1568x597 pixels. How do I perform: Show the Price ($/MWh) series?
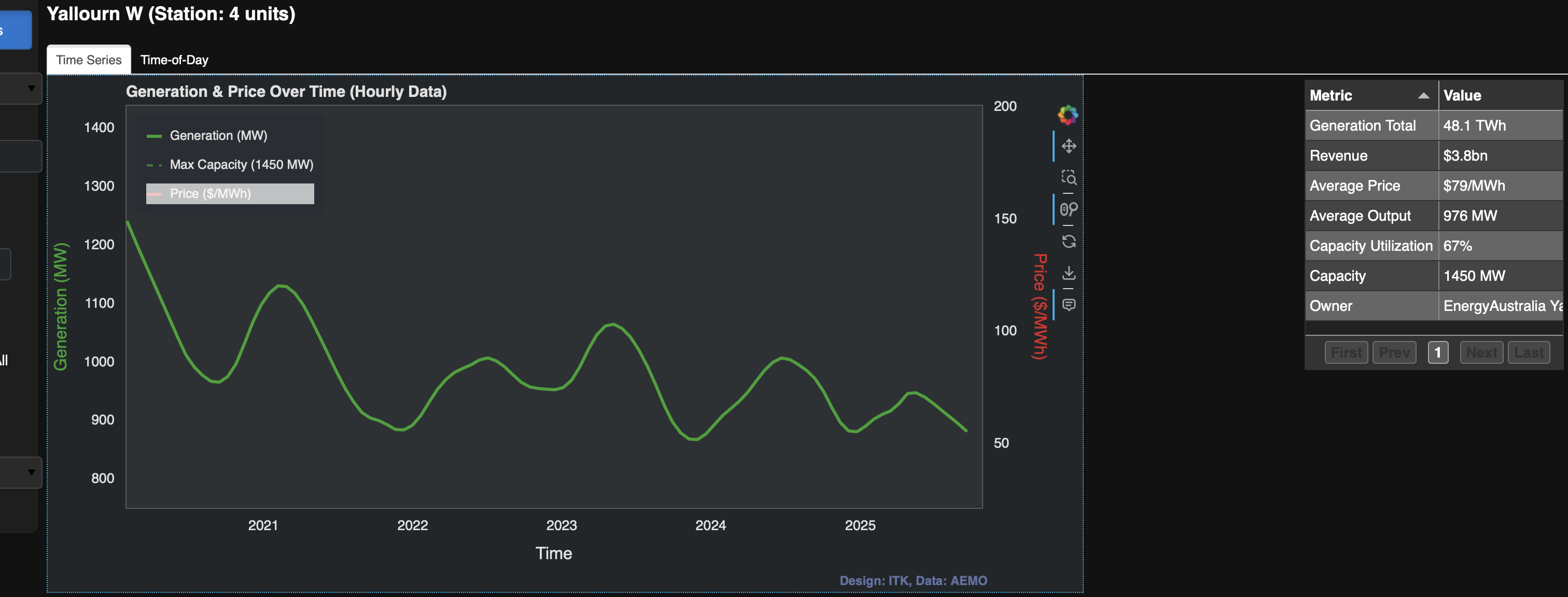click(210, 193)
